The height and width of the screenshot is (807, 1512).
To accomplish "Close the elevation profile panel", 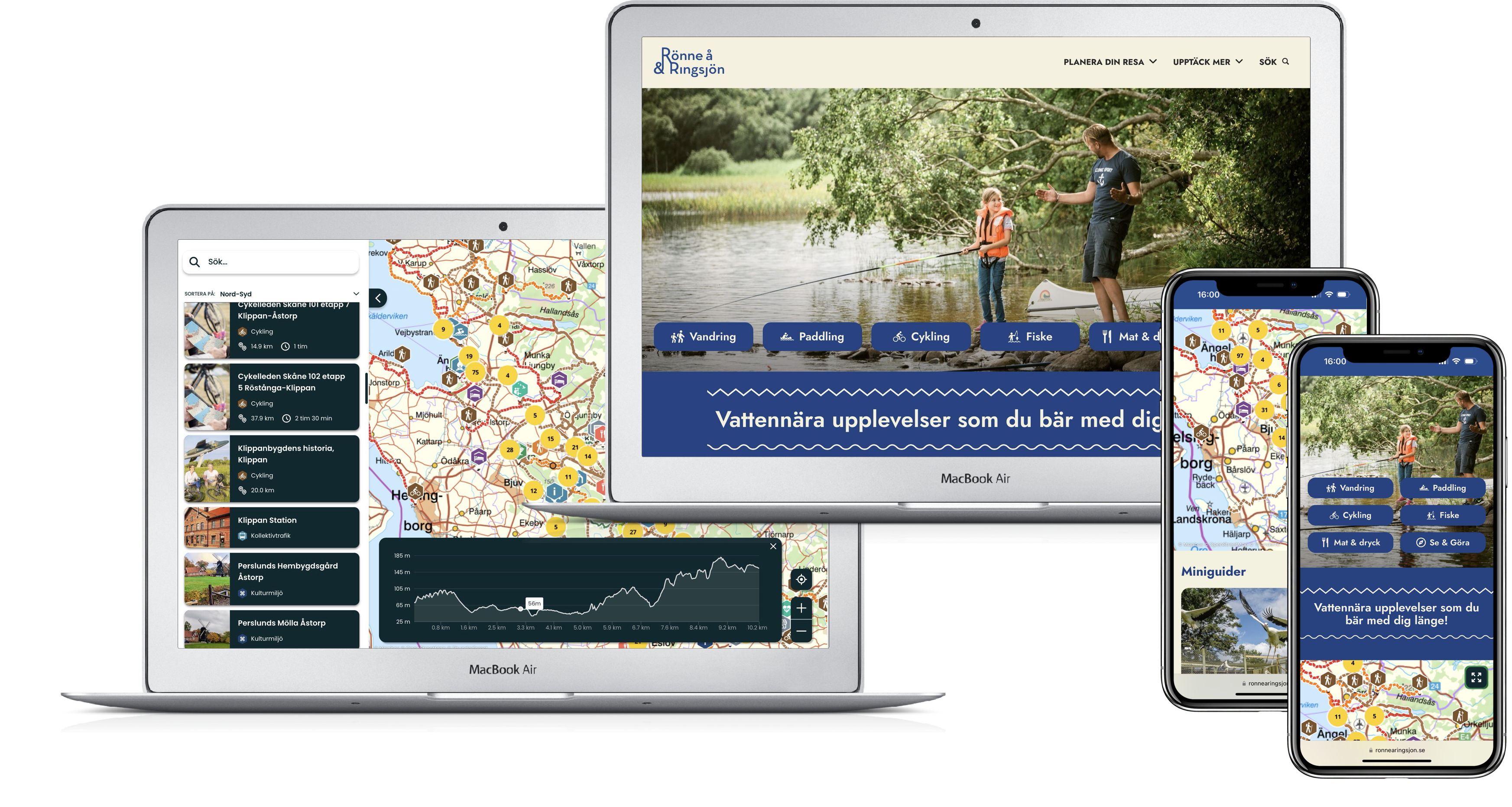I will coord(773,546).
